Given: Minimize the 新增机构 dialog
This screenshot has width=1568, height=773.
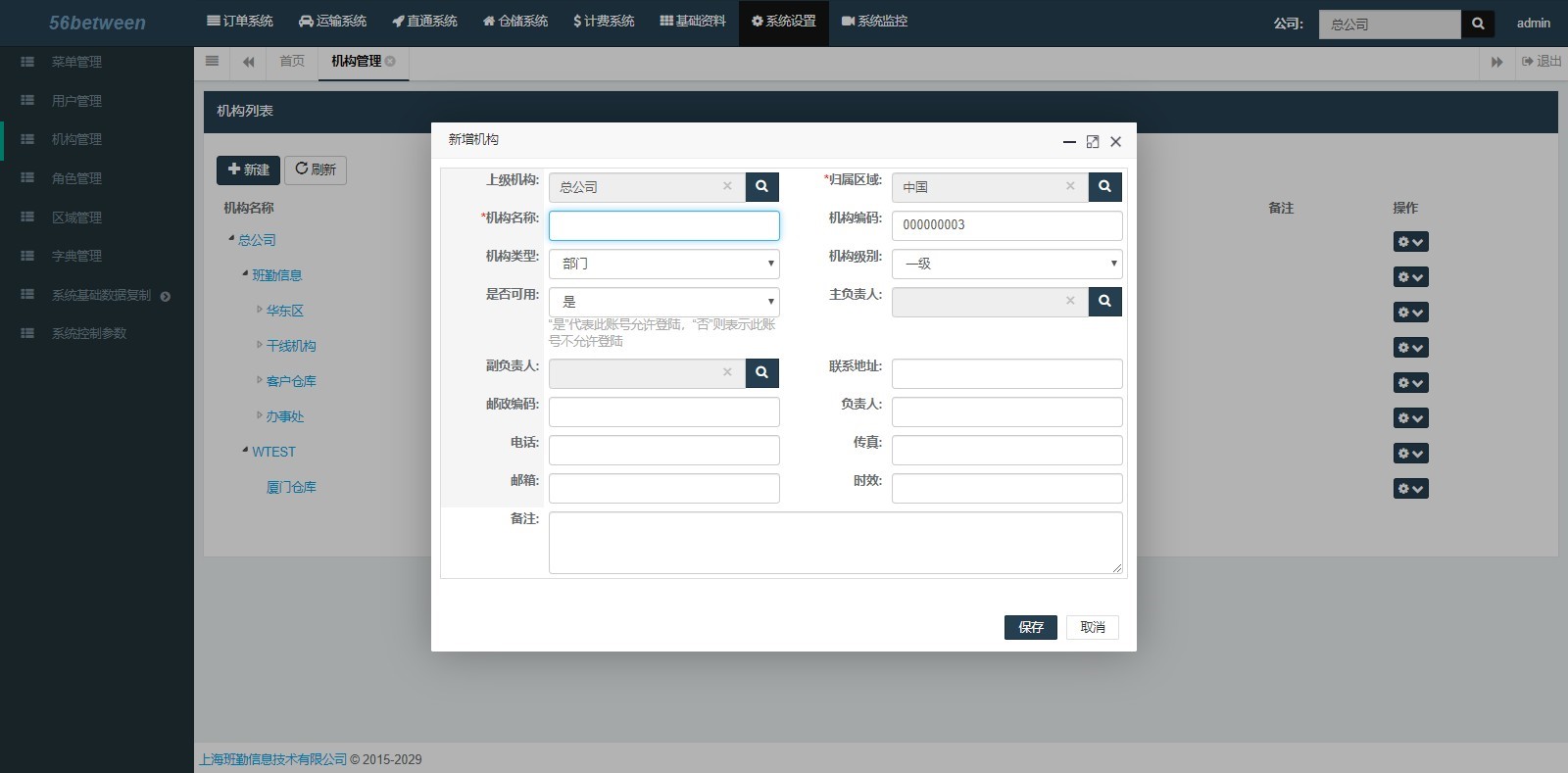Looking at the screenshot, I should 1069,142.
